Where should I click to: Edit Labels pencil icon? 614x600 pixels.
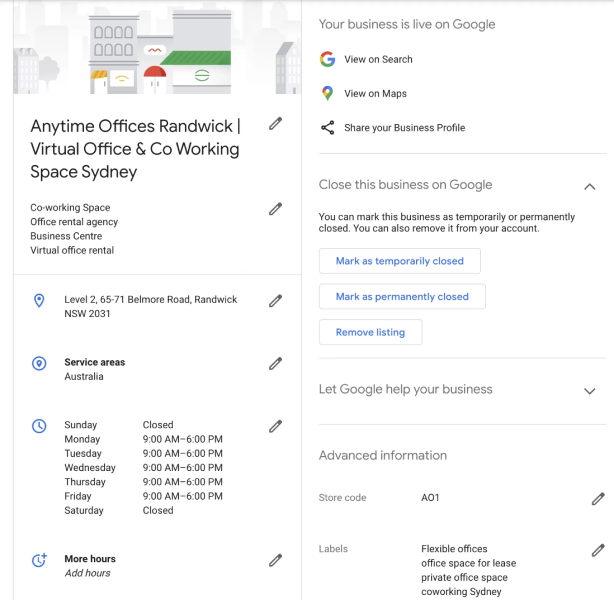[598, 550]
